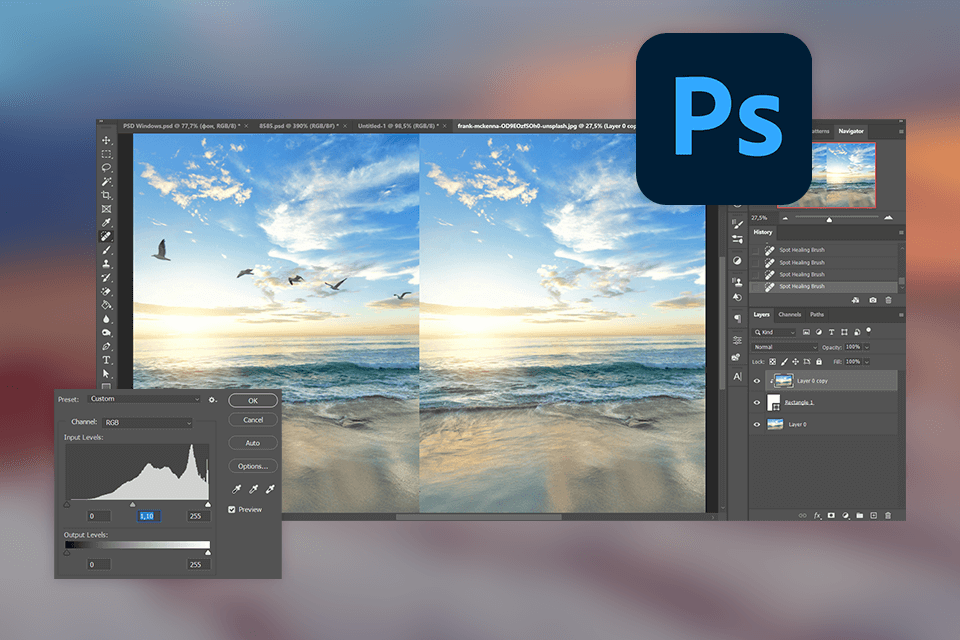Open the Navigator panel menu

901,132
